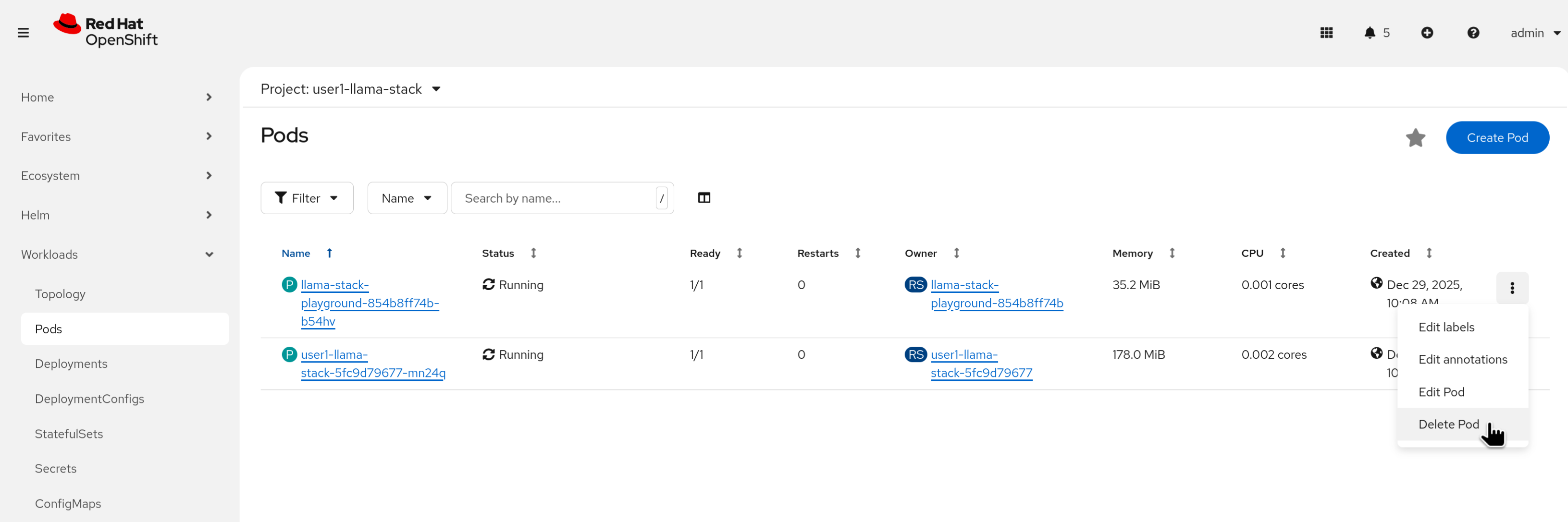
Task: Click the plus import icon in header
Action: (1427, 33)
